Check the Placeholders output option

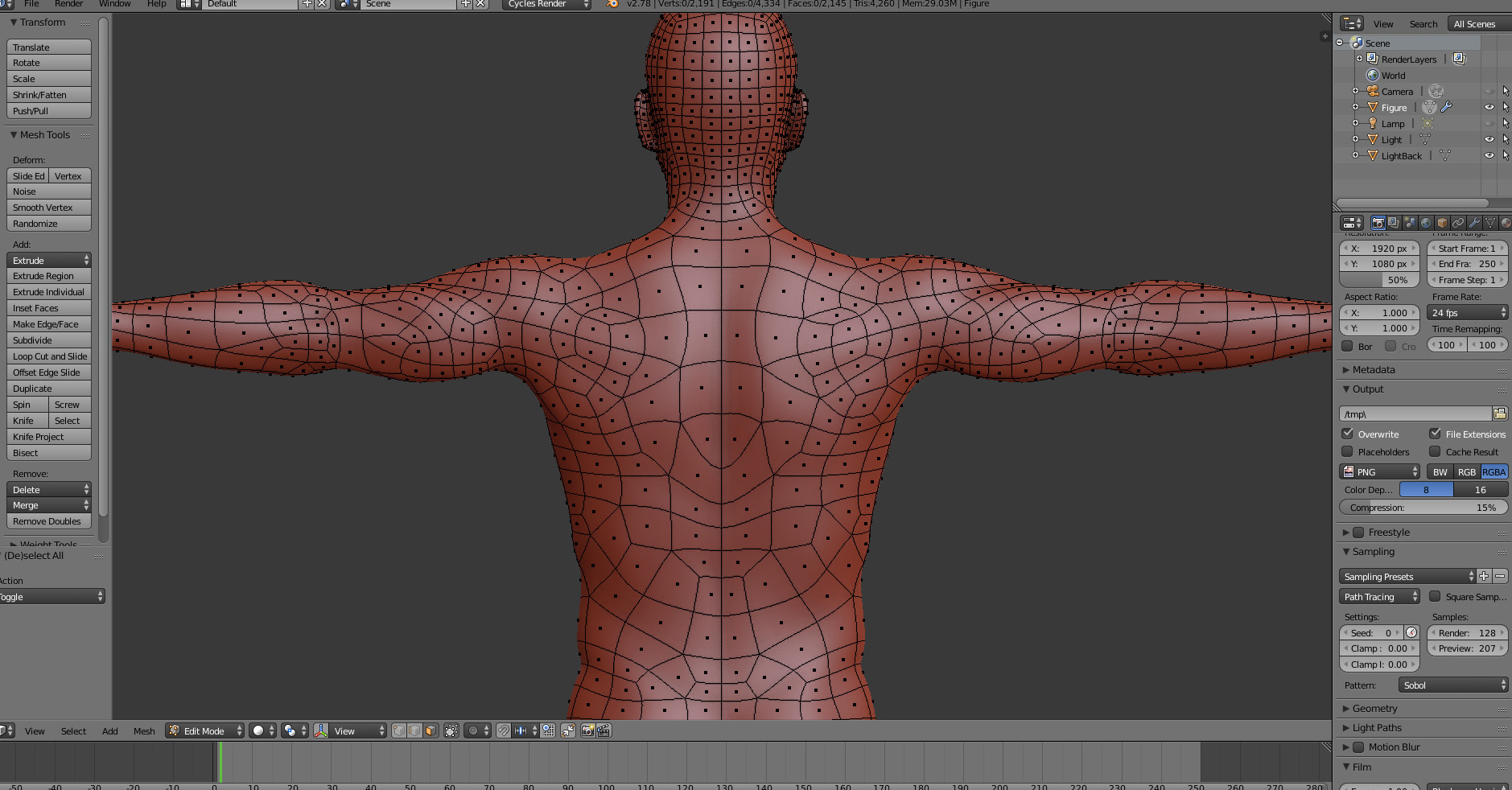coord(1349,451)
